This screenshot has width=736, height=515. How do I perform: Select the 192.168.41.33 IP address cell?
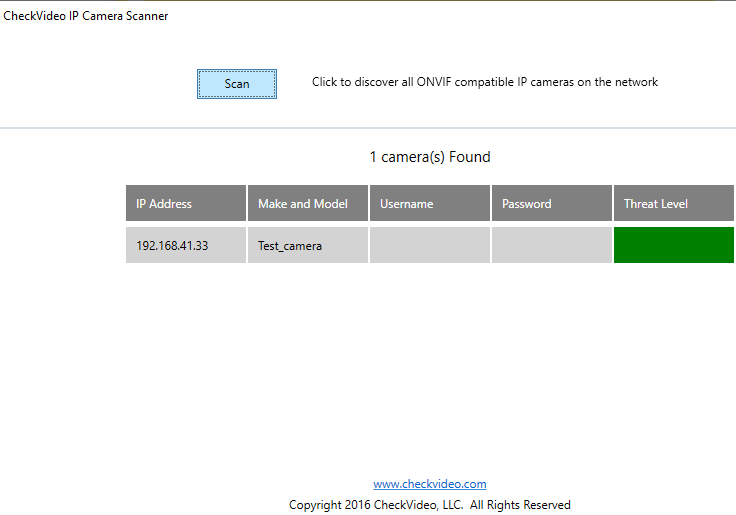[186, 245]
